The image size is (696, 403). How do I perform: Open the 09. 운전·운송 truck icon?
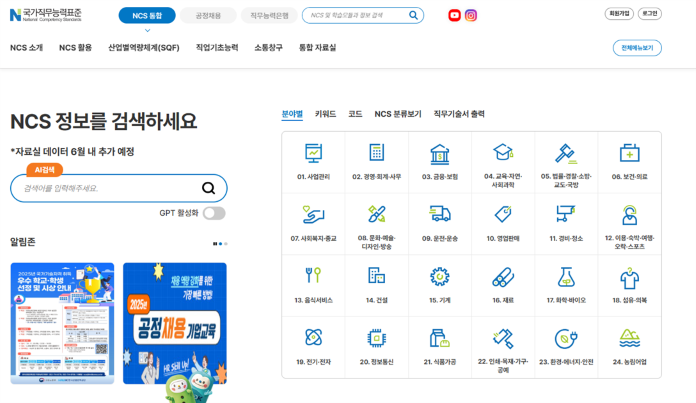pos(439,214)
